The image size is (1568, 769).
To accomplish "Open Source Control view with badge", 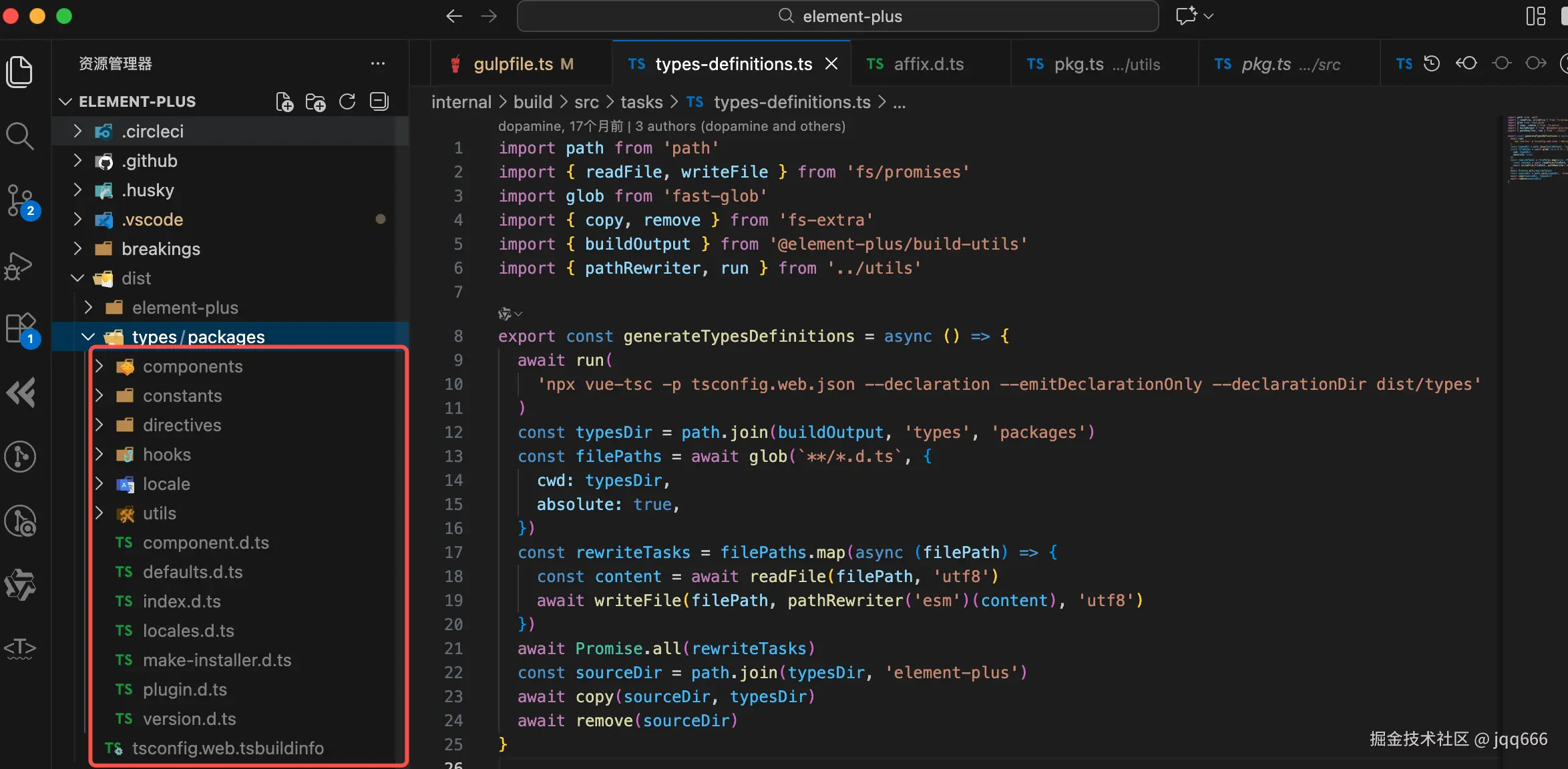I will pyautogui.click(x=20, y=200).
